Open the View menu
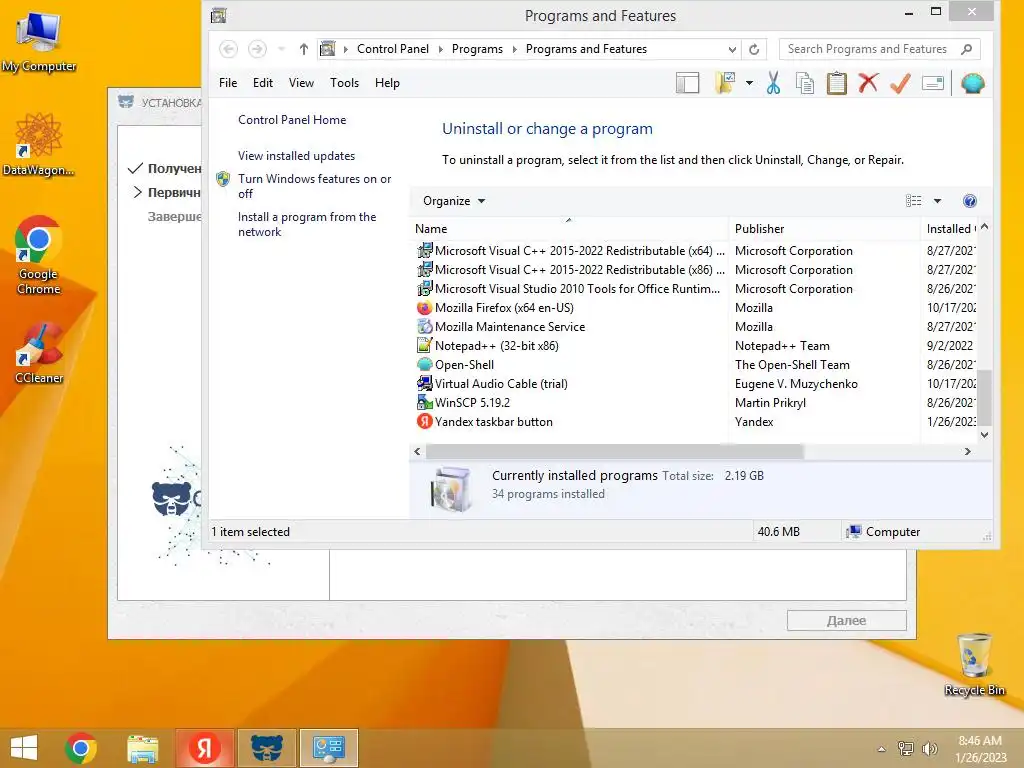The height and width of the screenshot is (768, 1024). click(x=301, y=83)
